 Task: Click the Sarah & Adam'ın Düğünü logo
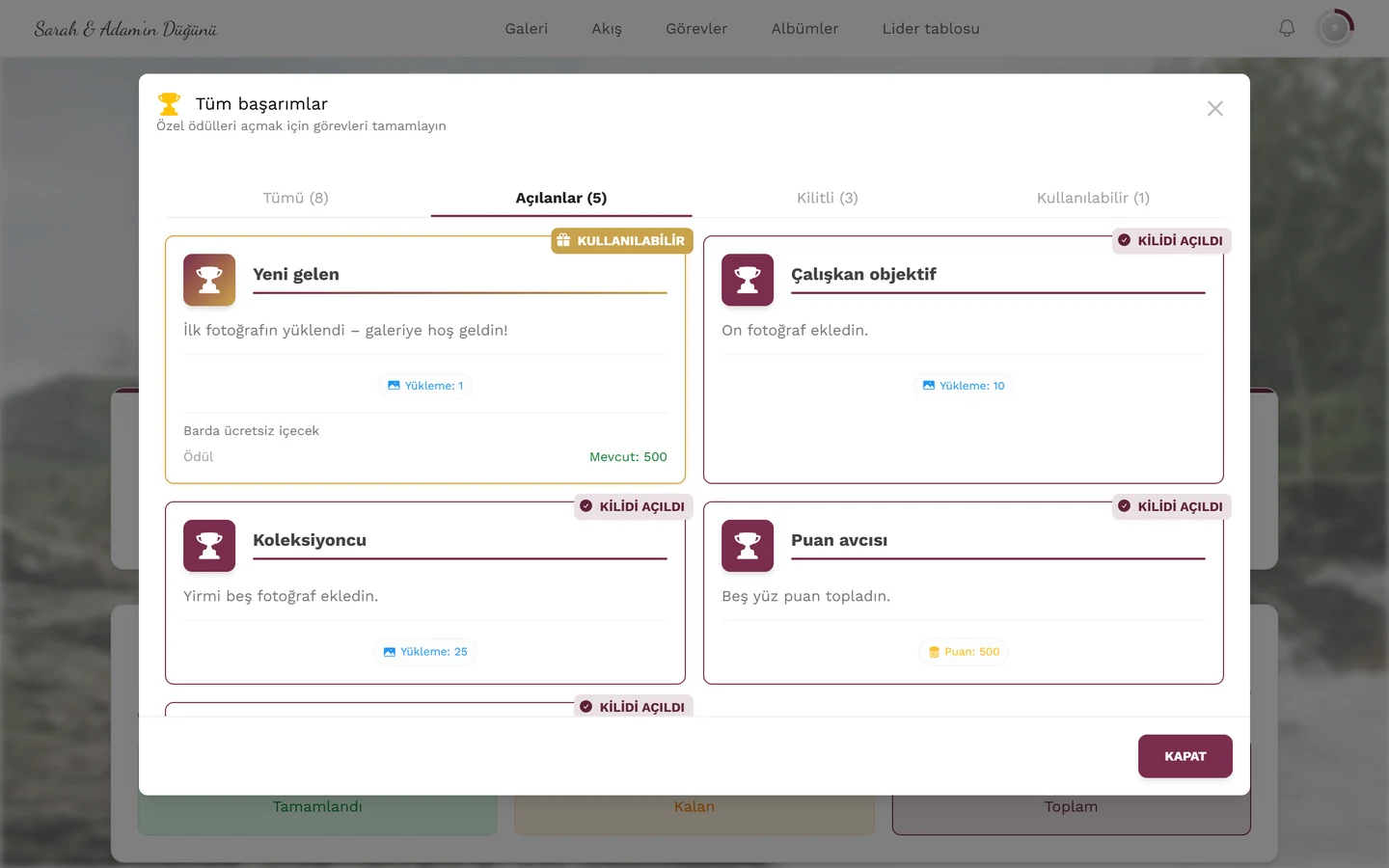pyautogui.click(x=125, y=29)
